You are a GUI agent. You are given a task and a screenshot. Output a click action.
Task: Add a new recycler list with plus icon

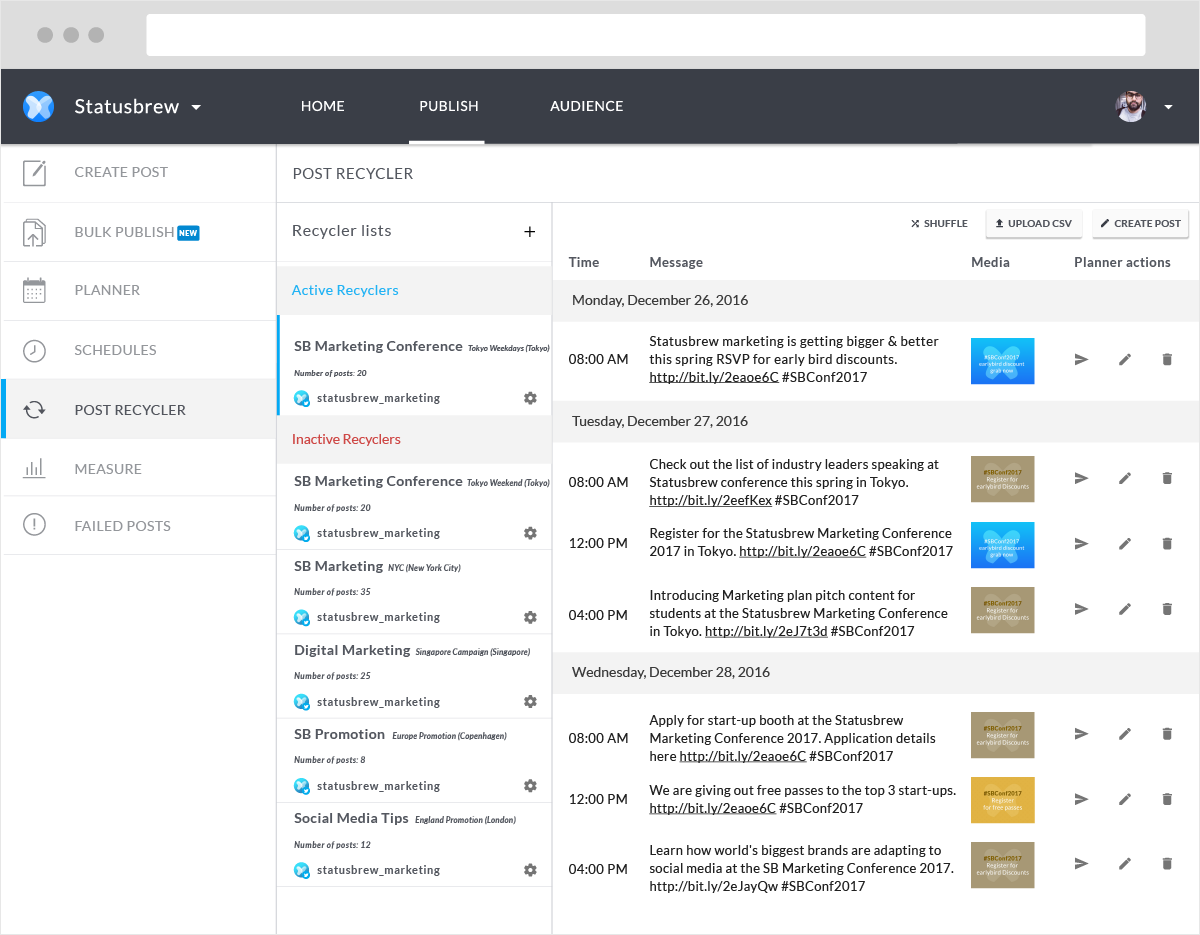coord(530,232)
